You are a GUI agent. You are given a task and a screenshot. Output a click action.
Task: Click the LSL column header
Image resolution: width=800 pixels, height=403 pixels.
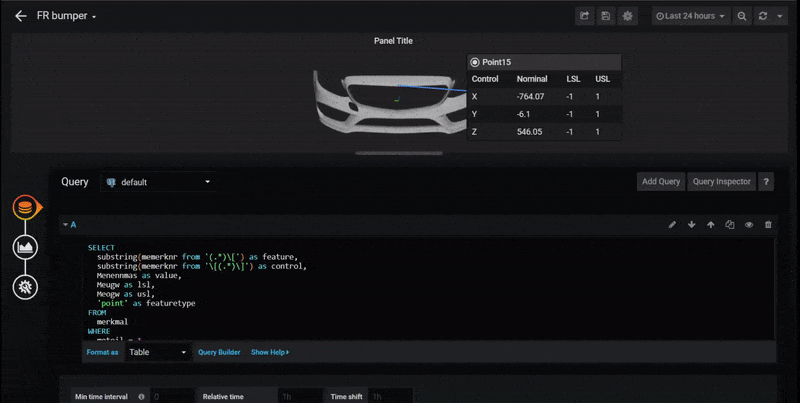point(573,79)
